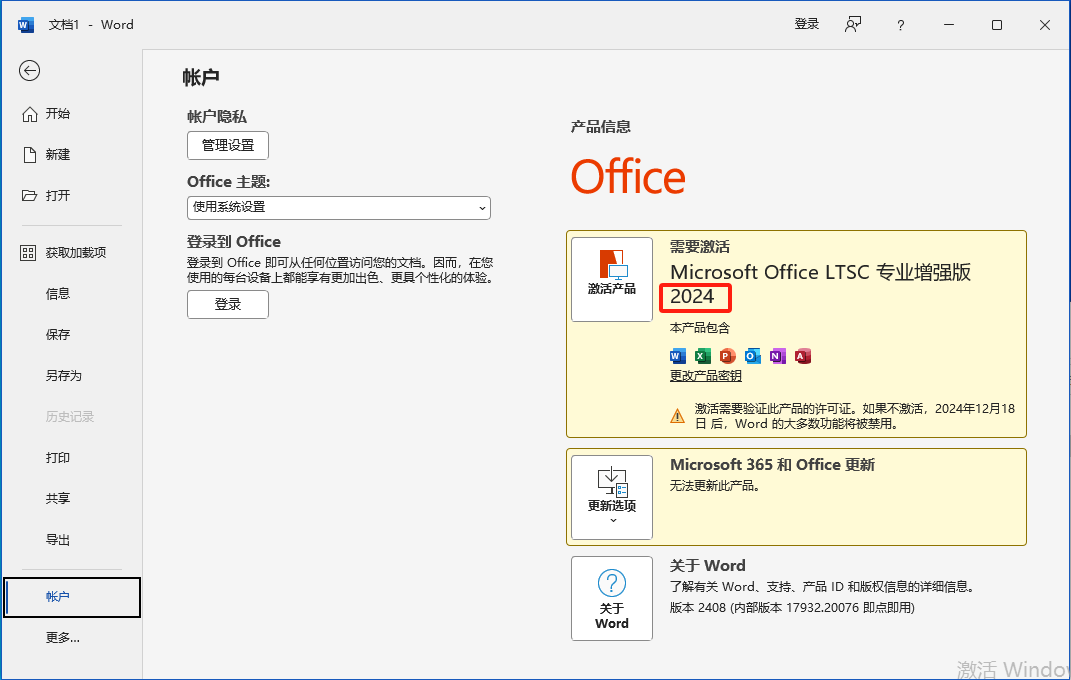
Task: Click the 激活产品 button
Action: pos(611,279)
